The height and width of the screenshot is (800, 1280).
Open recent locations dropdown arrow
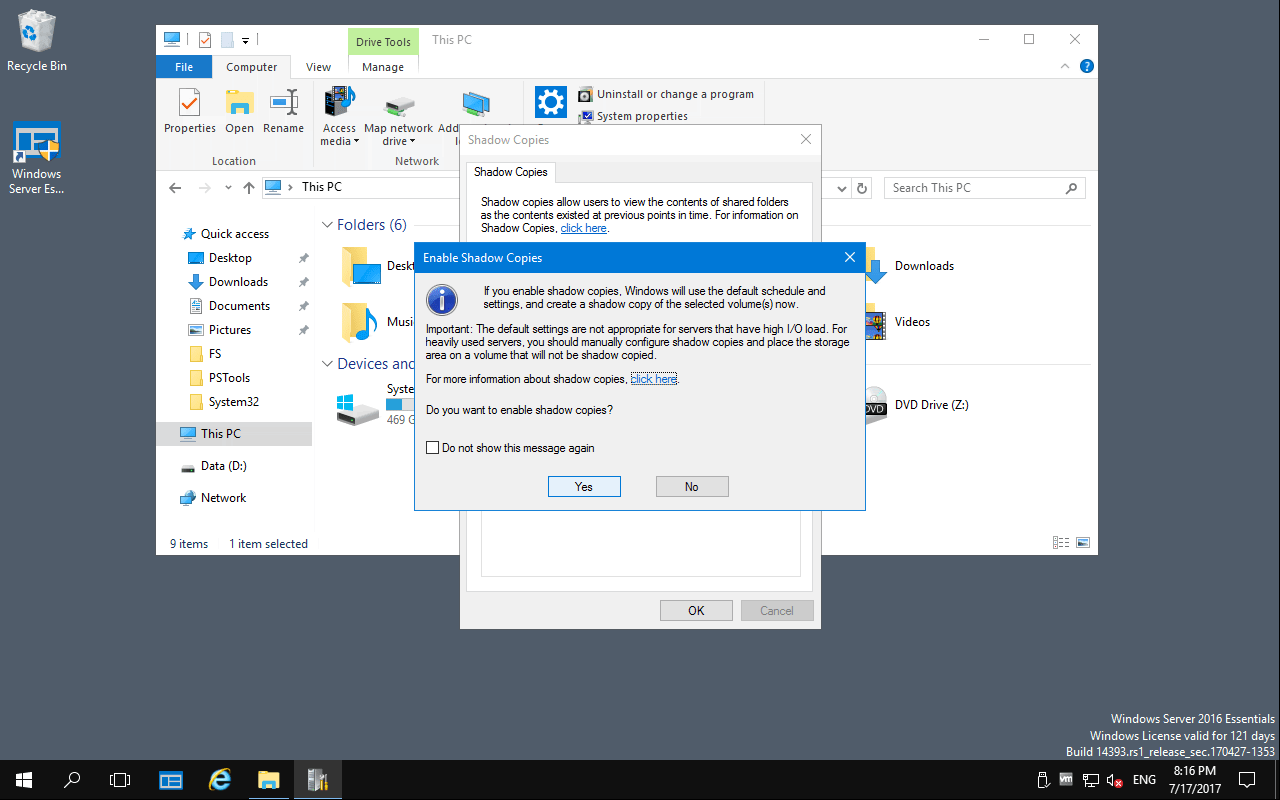(x=228, y=188)
